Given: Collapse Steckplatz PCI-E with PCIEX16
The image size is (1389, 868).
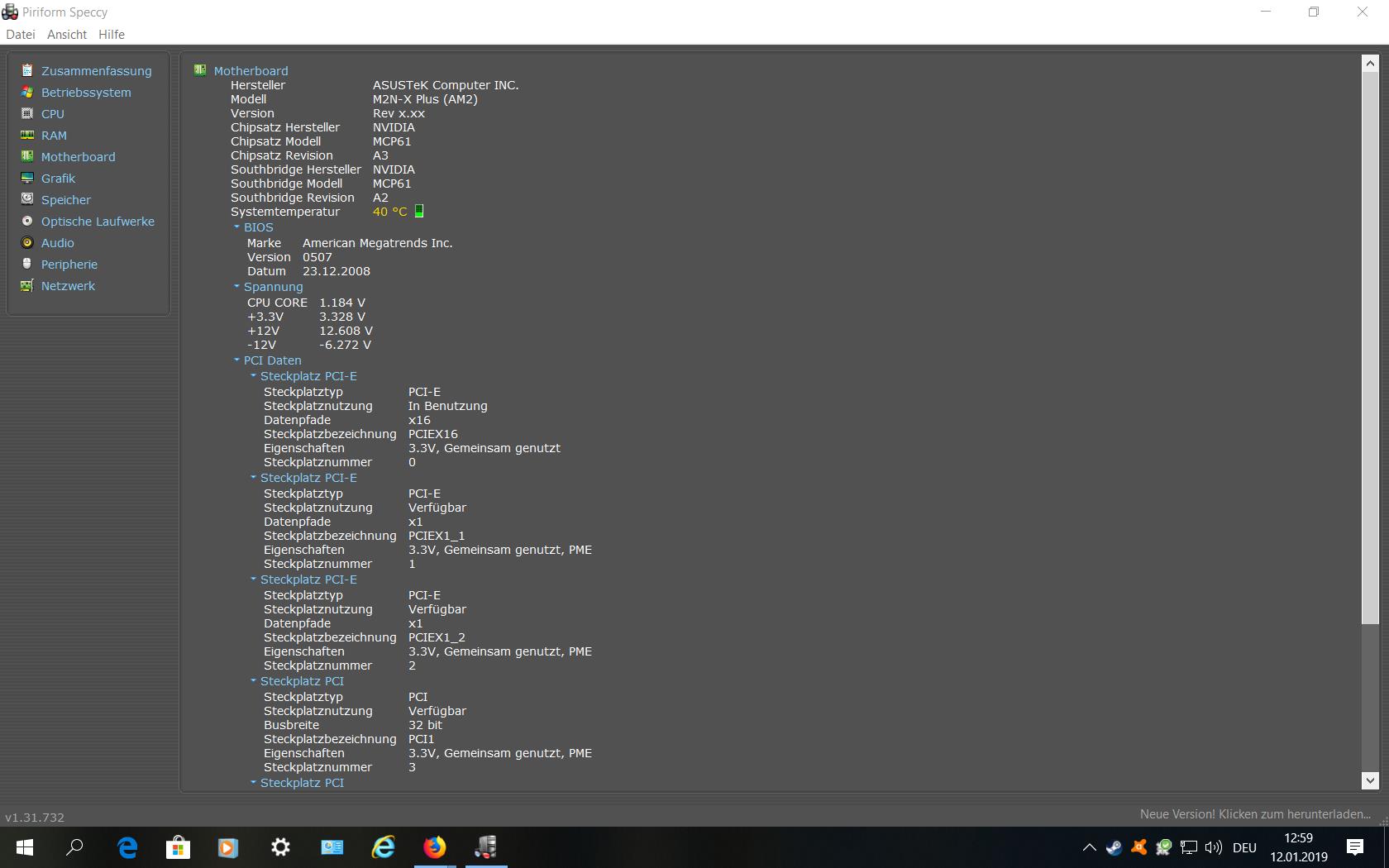Looking at the screenshot, I should point(253,375).
